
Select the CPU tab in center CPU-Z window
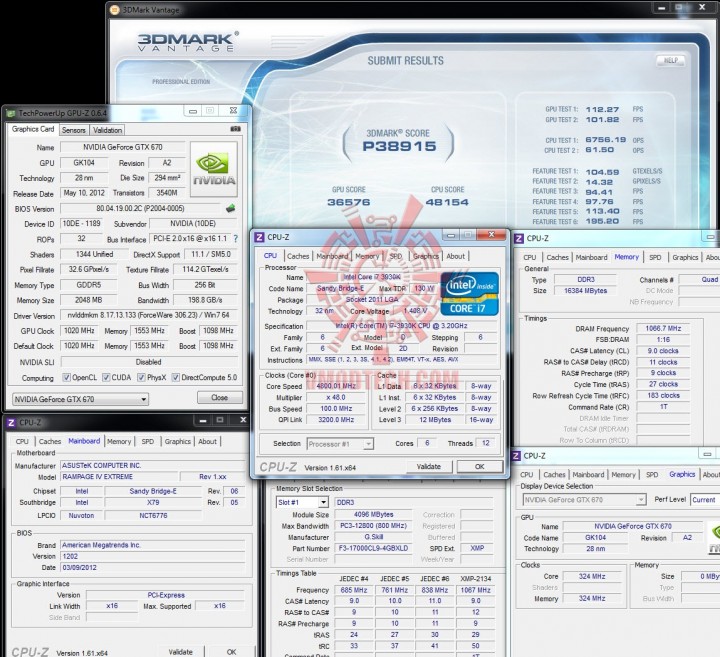tap(270, 256)
